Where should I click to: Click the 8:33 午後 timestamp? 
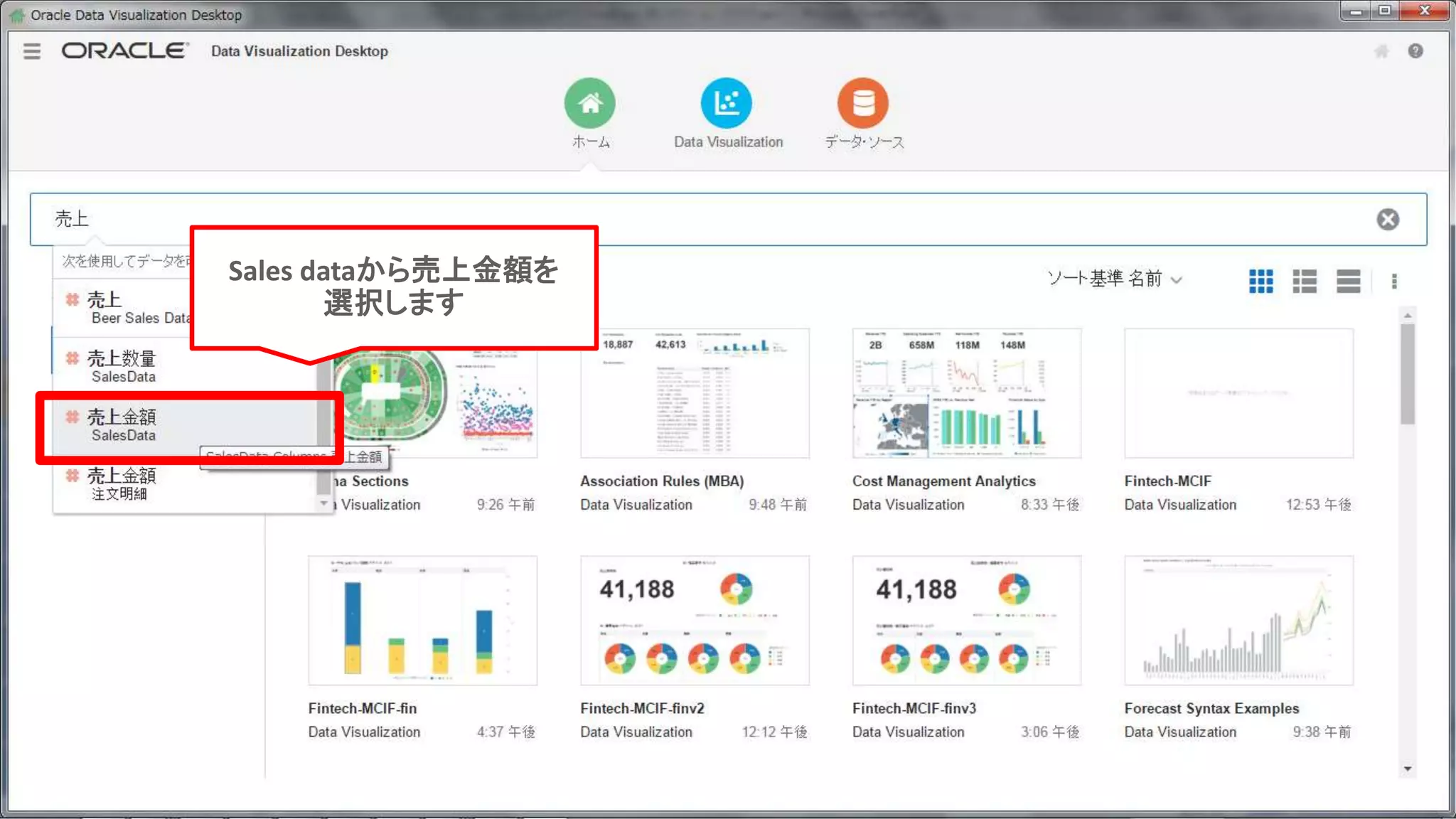point(1050,505)
